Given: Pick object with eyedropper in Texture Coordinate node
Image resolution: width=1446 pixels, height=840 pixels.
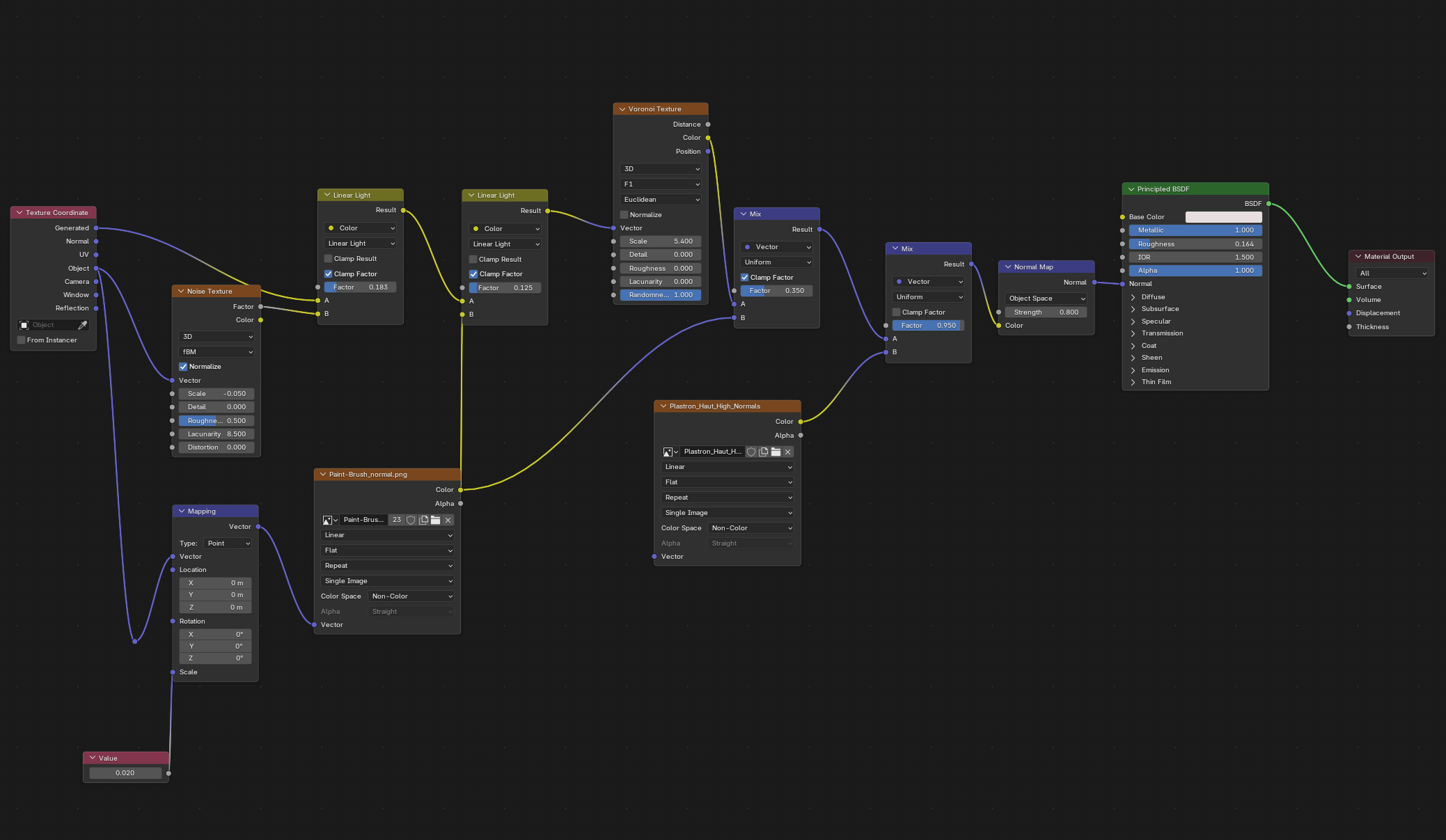Looking at the screenshot, I should (83, 325).
